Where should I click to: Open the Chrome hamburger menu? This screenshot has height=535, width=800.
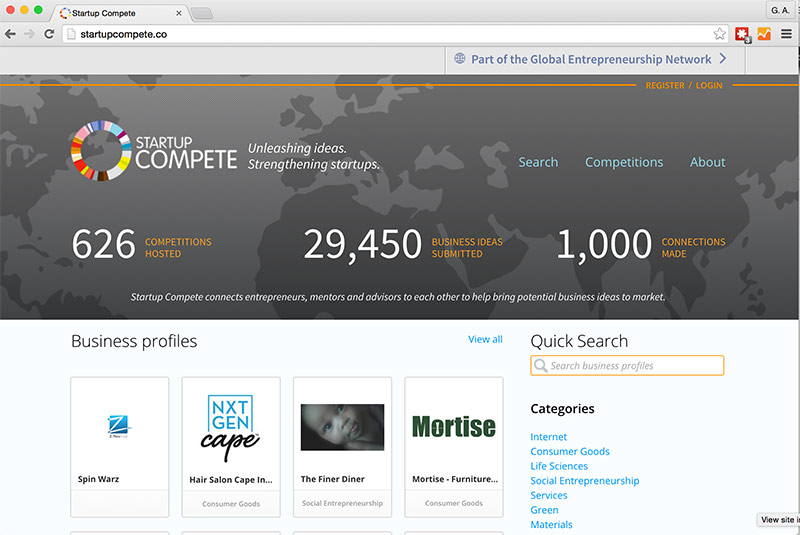coord(786,34)
